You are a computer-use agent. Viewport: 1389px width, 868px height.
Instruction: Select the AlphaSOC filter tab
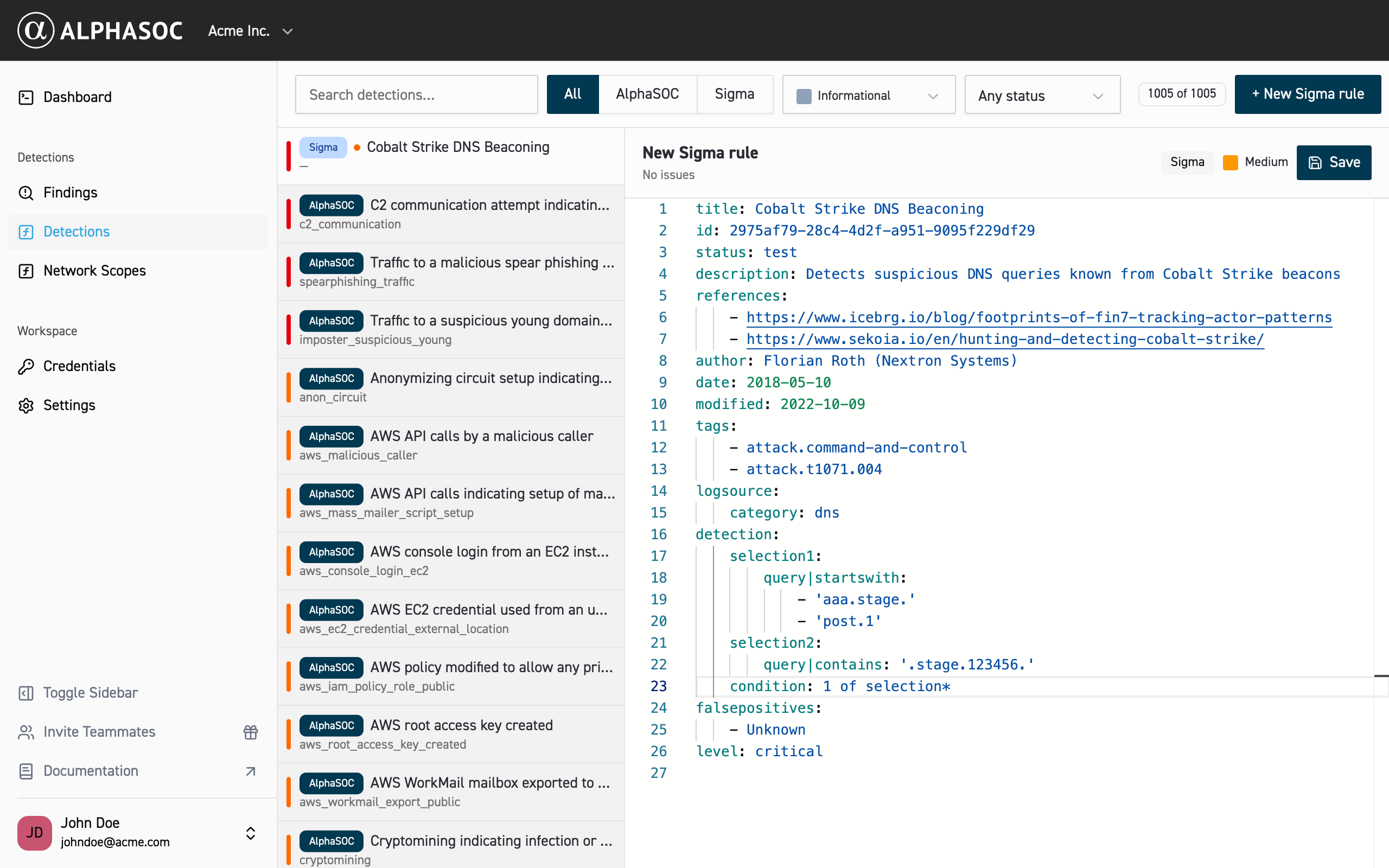[647, 94]
